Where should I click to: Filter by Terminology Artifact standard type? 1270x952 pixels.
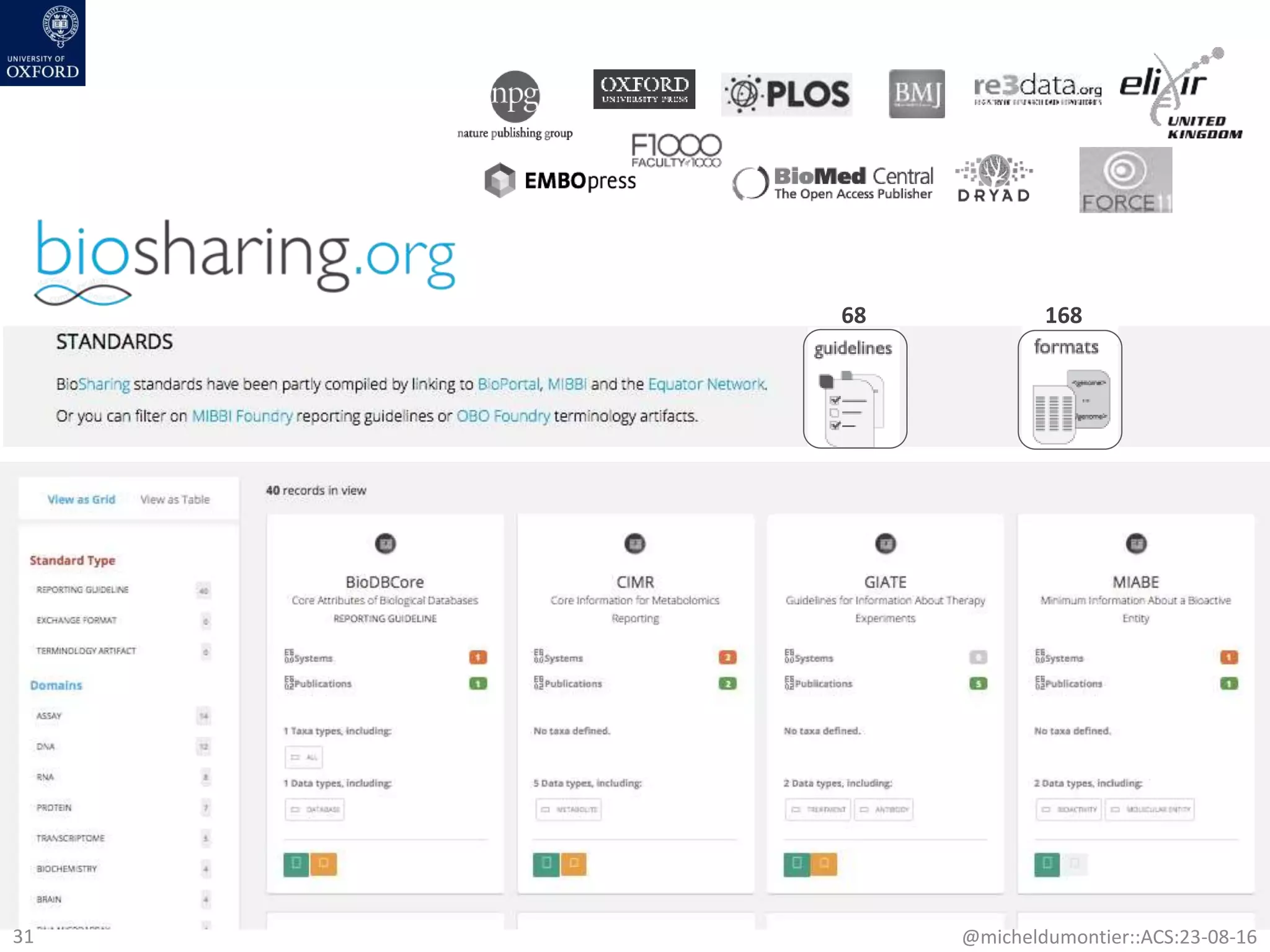(86, 651)
